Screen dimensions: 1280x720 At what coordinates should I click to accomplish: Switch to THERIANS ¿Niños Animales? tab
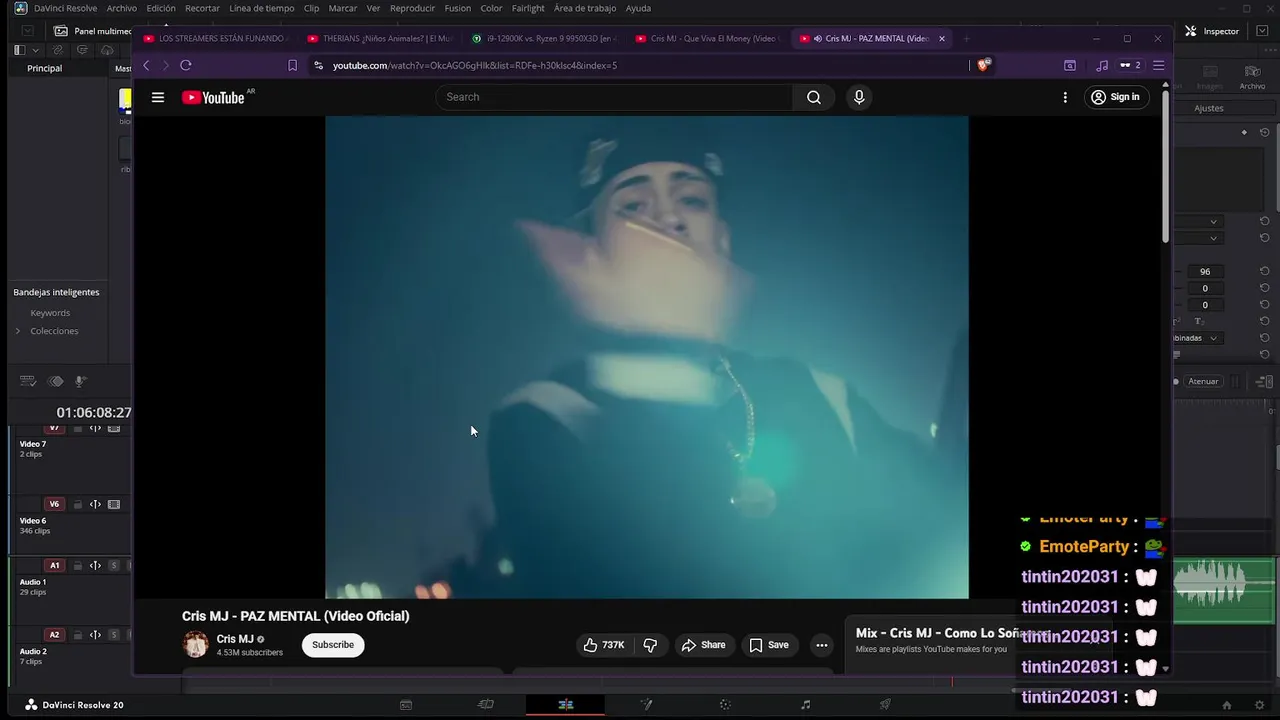(381, 38)
